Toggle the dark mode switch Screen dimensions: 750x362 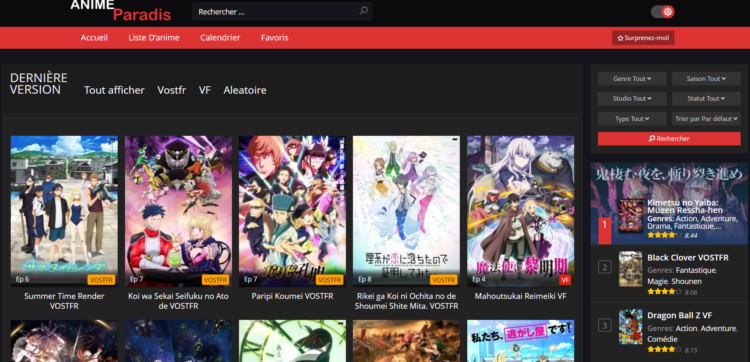pos(662,12)
